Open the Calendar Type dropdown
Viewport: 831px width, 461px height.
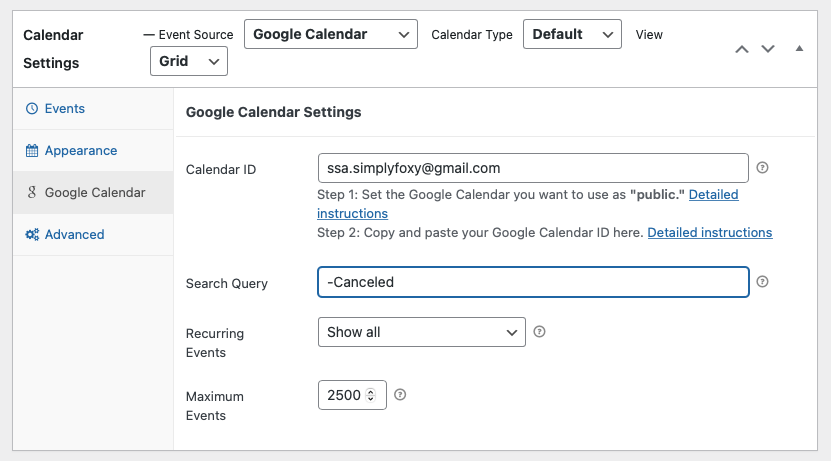(x=572, y=34)
